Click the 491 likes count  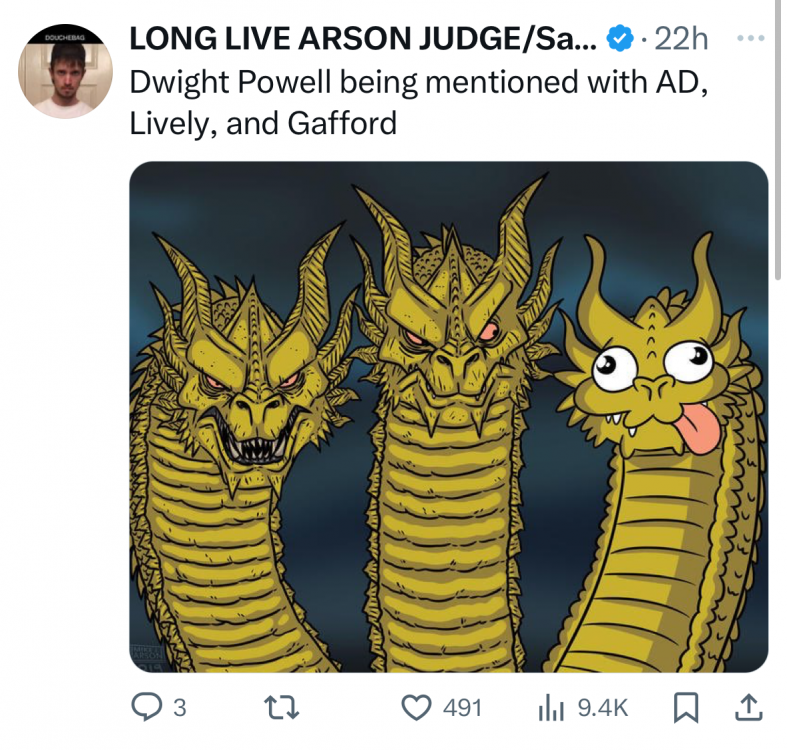[x=462, y=708]
